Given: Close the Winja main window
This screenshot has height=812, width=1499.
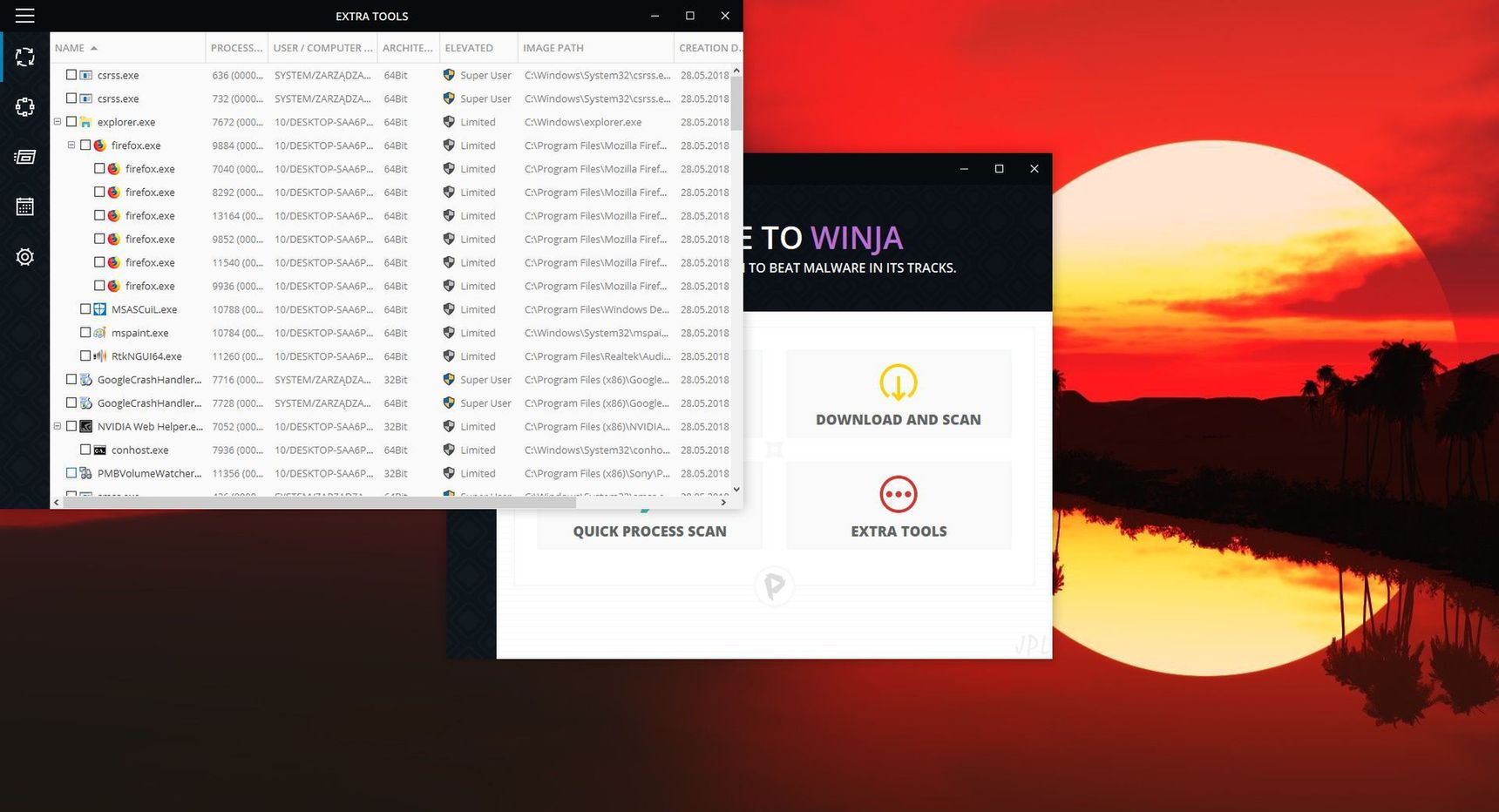Looking at the screenshot, I should click(x=1034, y=169).
